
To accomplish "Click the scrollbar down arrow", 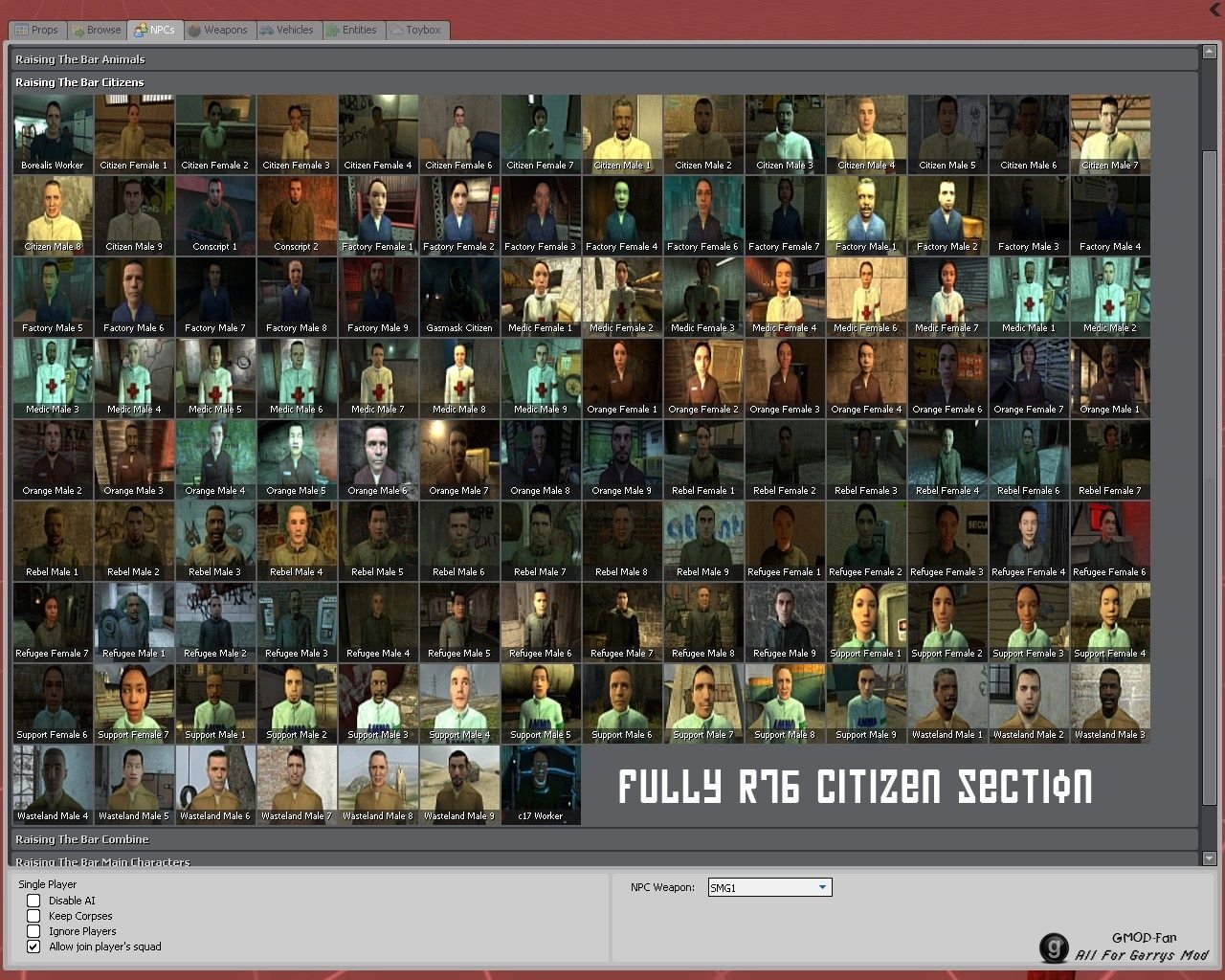I will tap(1209, 858).
